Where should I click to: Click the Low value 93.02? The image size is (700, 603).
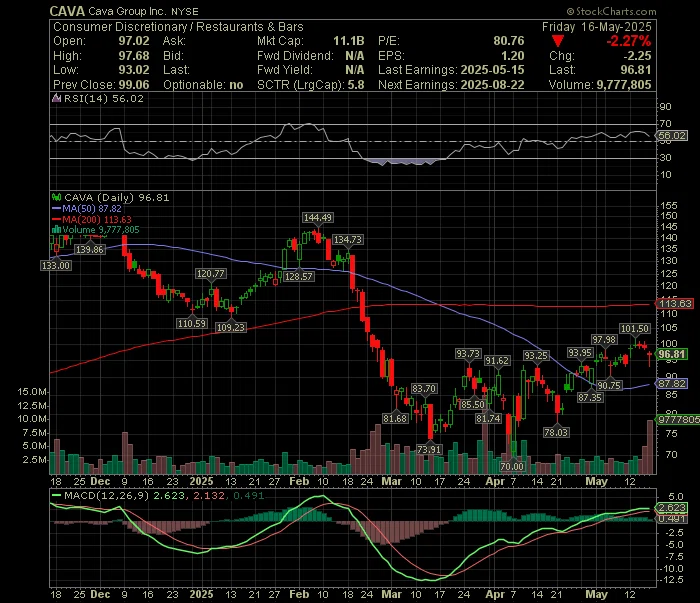[x=134, y=70]
